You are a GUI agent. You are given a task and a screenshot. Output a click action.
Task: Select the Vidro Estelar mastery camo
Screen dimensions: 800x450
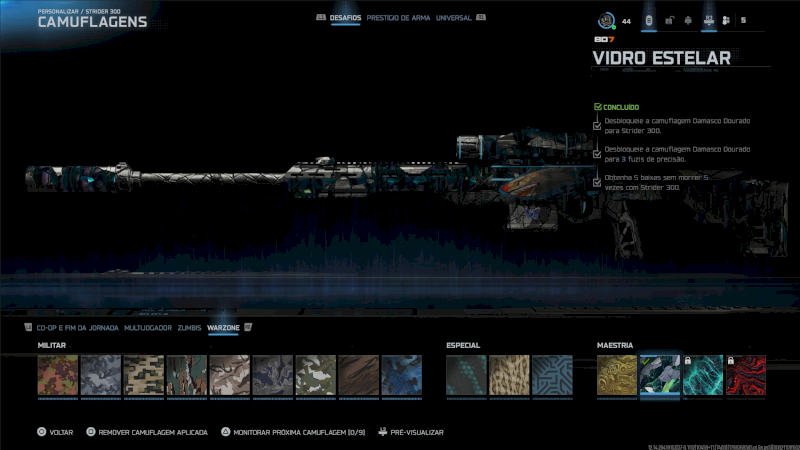coord(660,375)
